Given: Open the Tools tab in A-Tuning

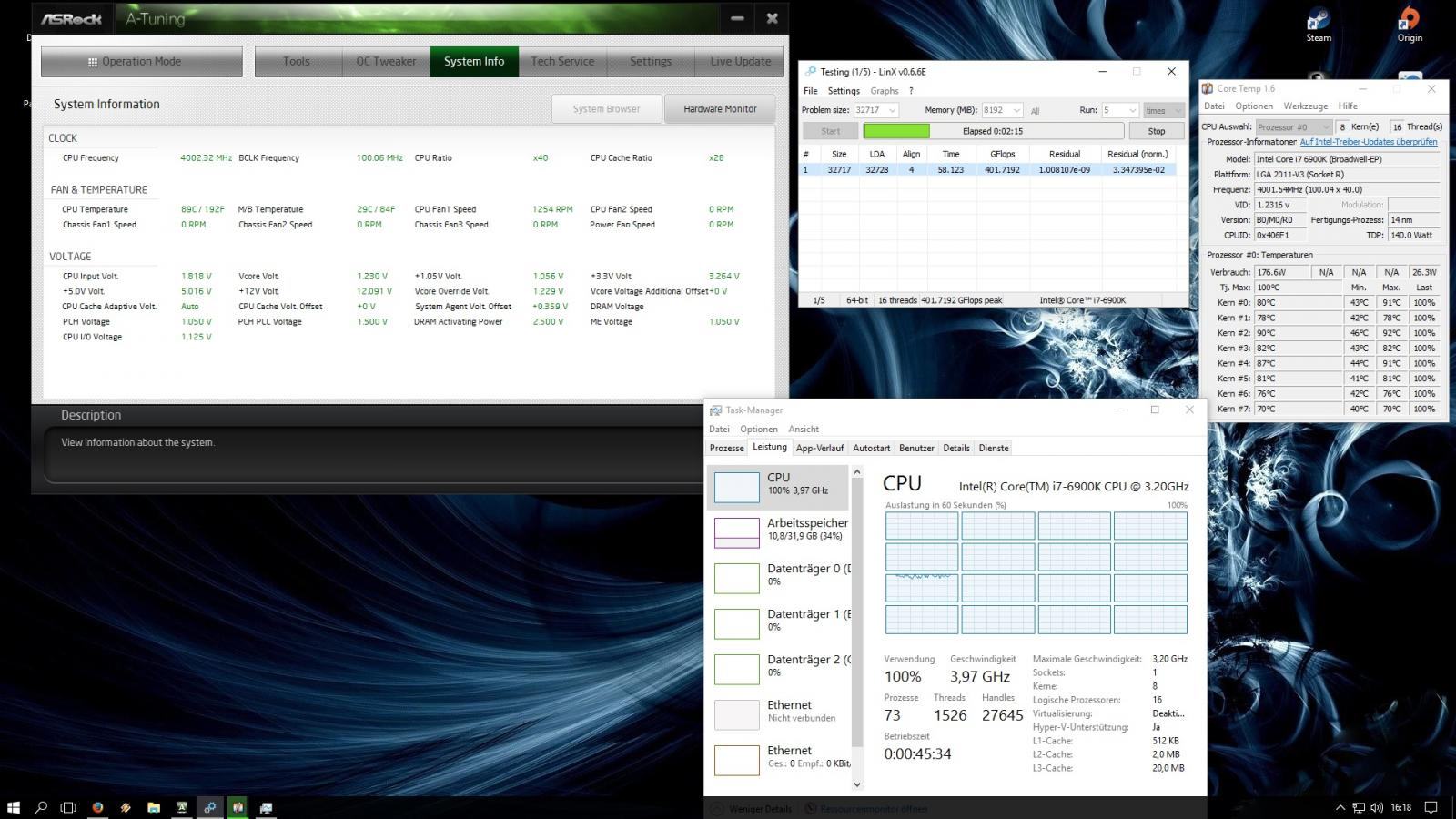Looking at the screenshot, I should coord(297,61).
